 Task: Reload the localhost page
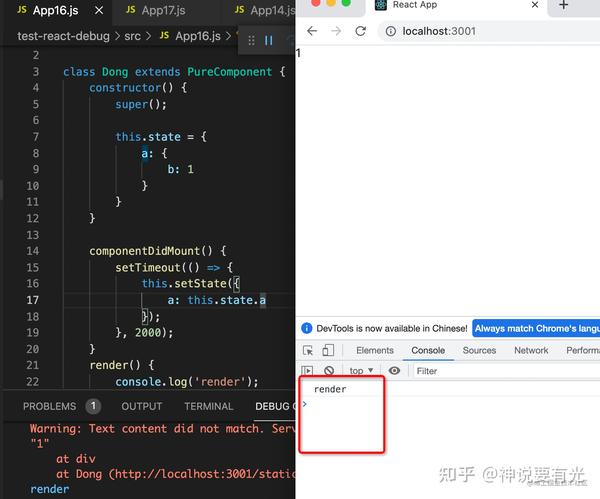pyautogui.click(x=360, y=31)
